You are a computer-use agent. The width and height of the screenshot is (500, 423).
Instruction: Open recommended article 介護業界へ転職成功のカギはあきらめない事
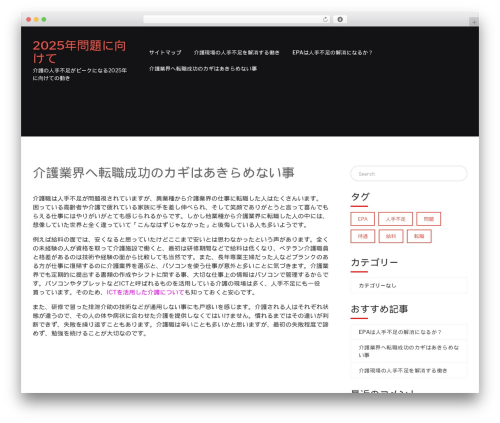click(x=409, y=351)
